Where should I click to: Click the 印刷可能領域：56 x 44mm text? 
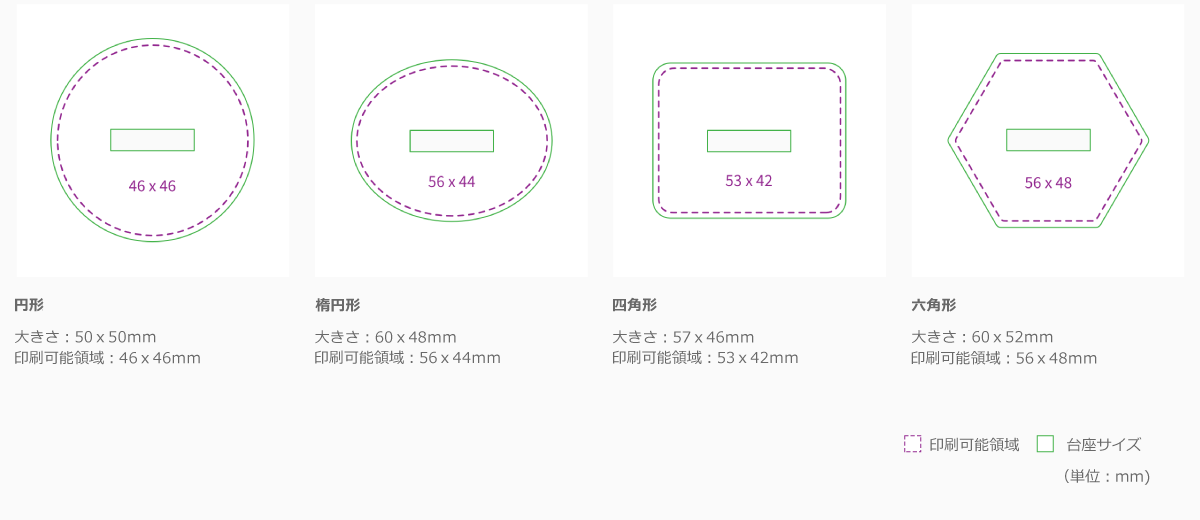coord(407,358)
